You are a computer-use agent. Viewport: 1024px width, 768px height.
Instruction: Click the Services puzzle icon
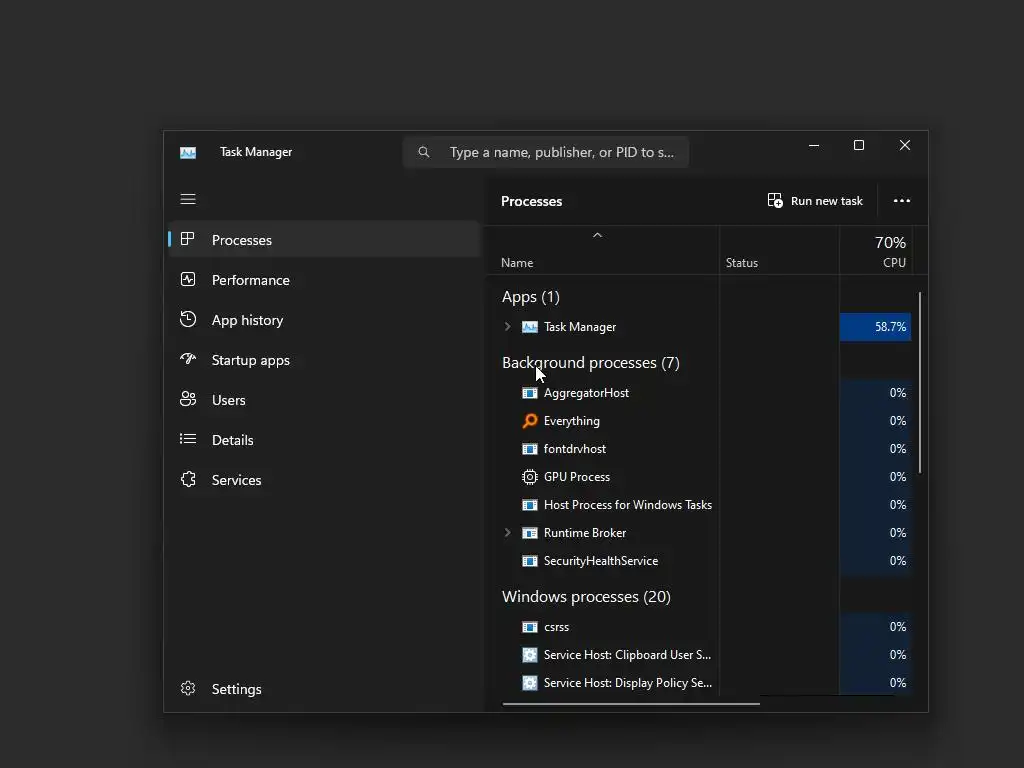point(188,479)
